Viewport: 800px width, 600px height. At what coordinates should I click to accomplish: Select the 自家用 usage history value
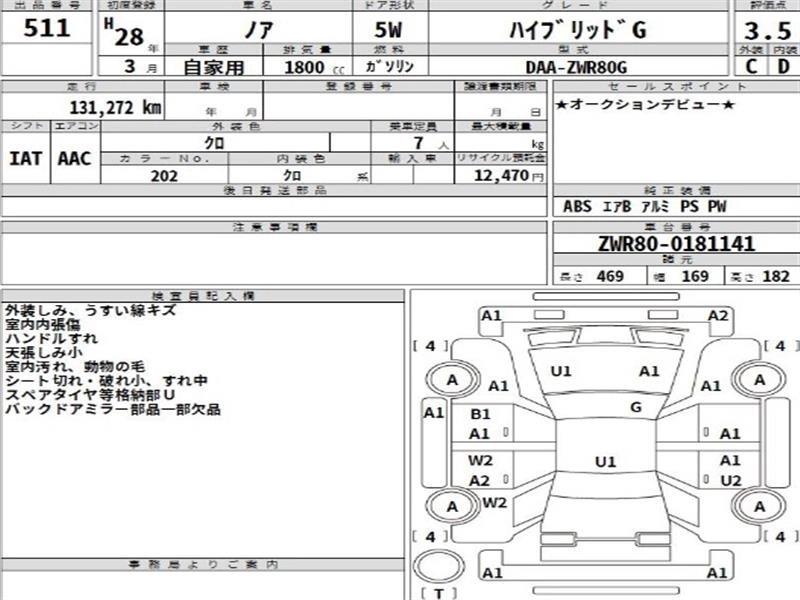pyautogui.click(x=213, y=67)
